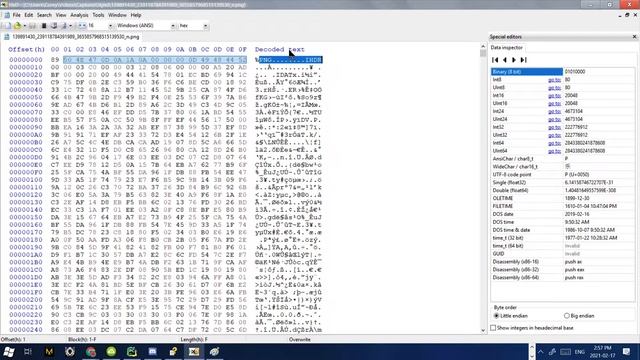Show hidden tray icons chevron
This screenshot has width=640, height=360.
click(x=540, y=351)
